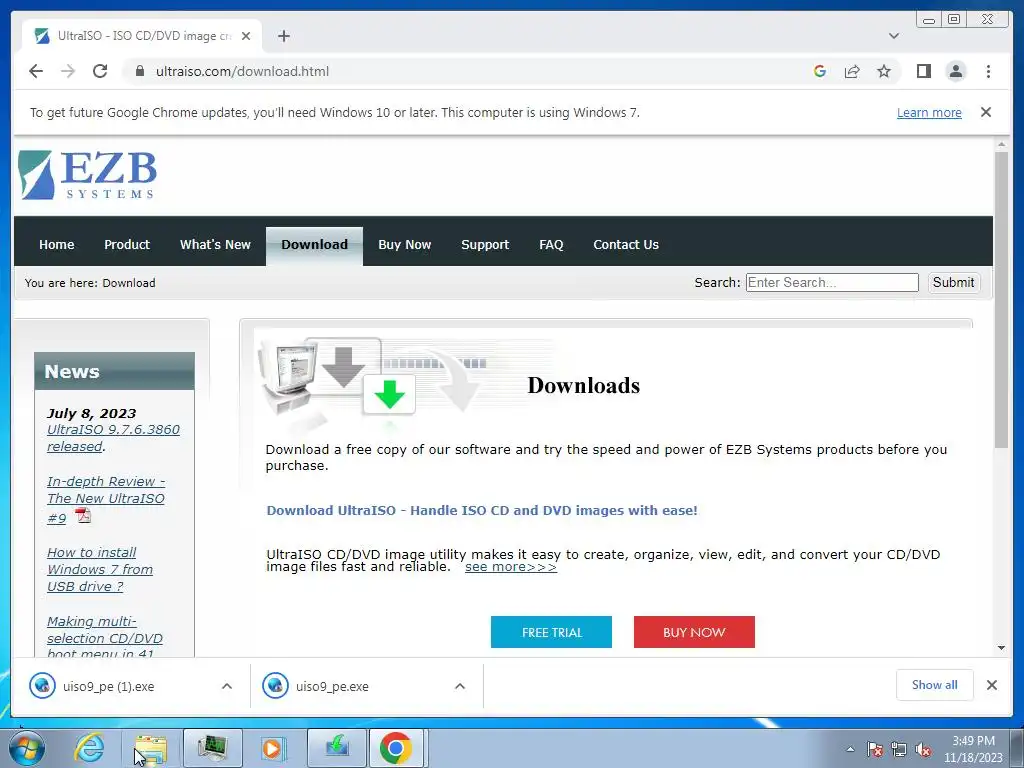1024x768 pixels.
Task: Go back to the previous page
Action: pos(36,71)
